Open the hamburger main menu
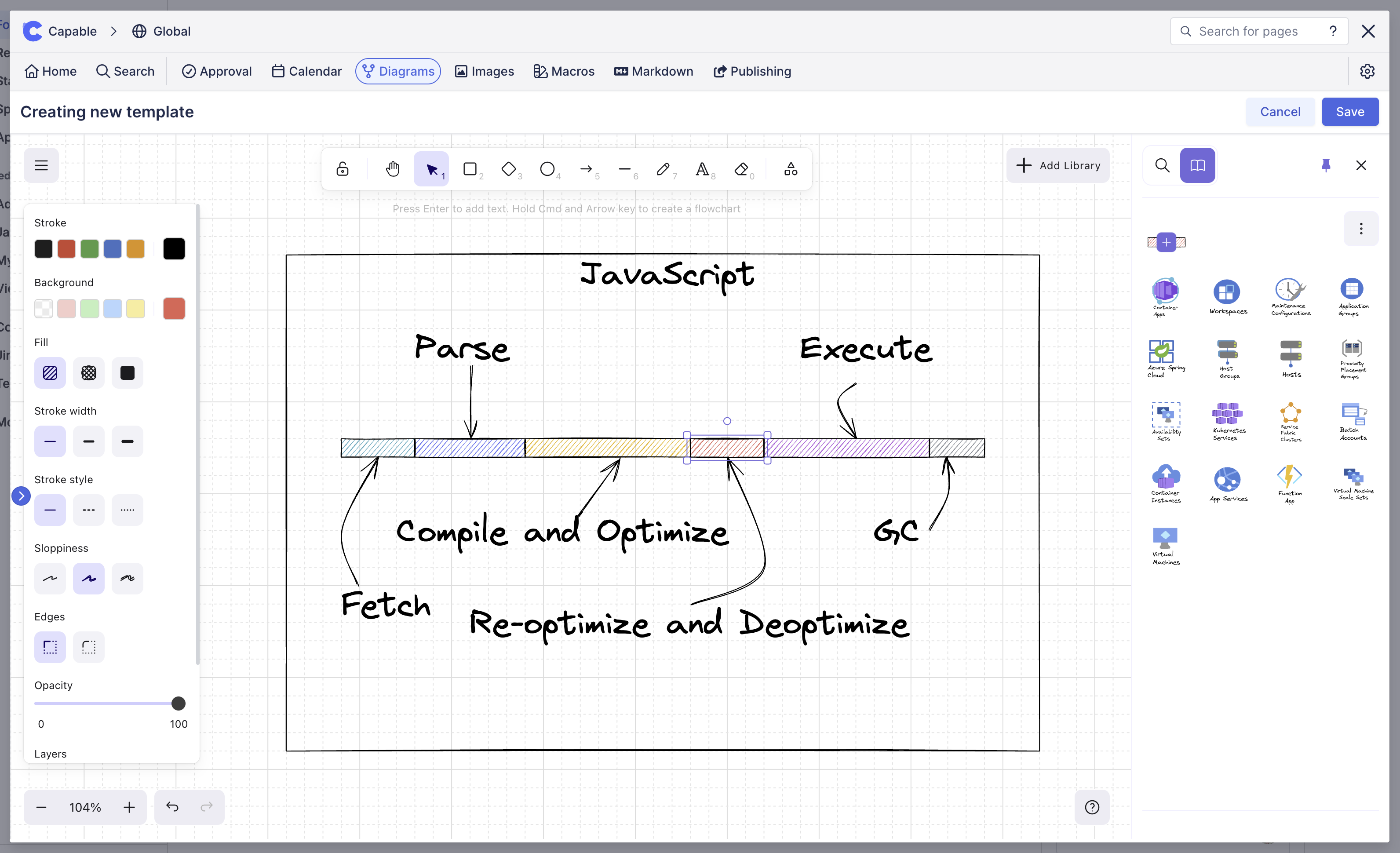The width and height of the screenshot is (1400, 853). 41,165
